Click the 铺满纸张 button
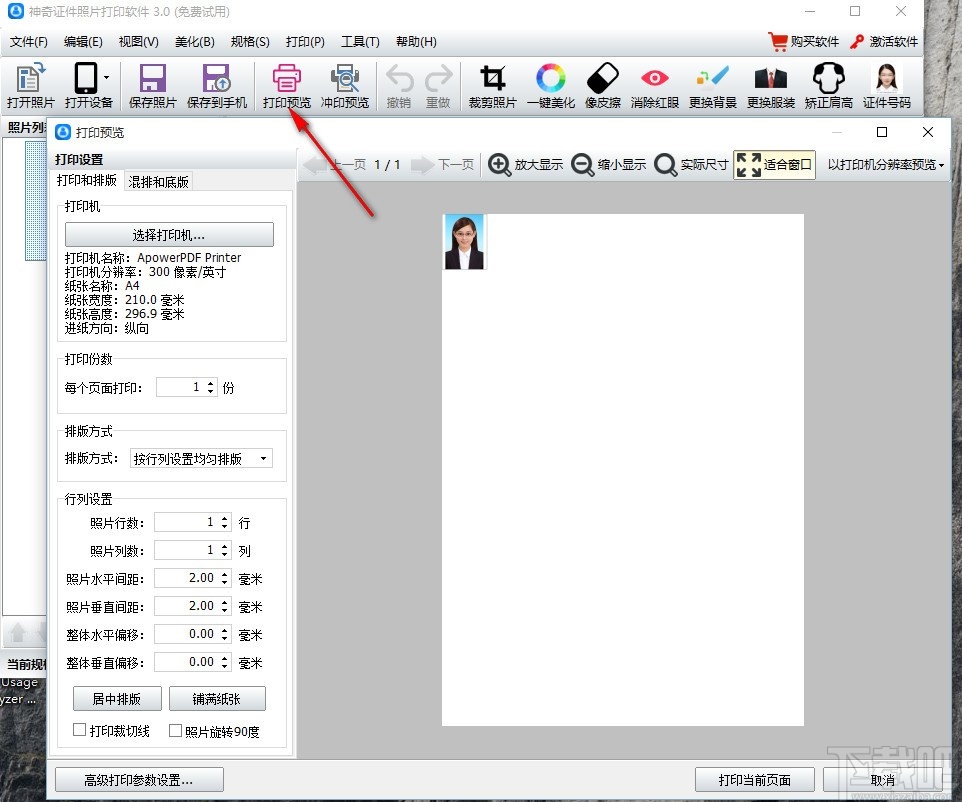The height and width of the screenshot is (802, 962). pyautogui.click(x=217, y=698)
